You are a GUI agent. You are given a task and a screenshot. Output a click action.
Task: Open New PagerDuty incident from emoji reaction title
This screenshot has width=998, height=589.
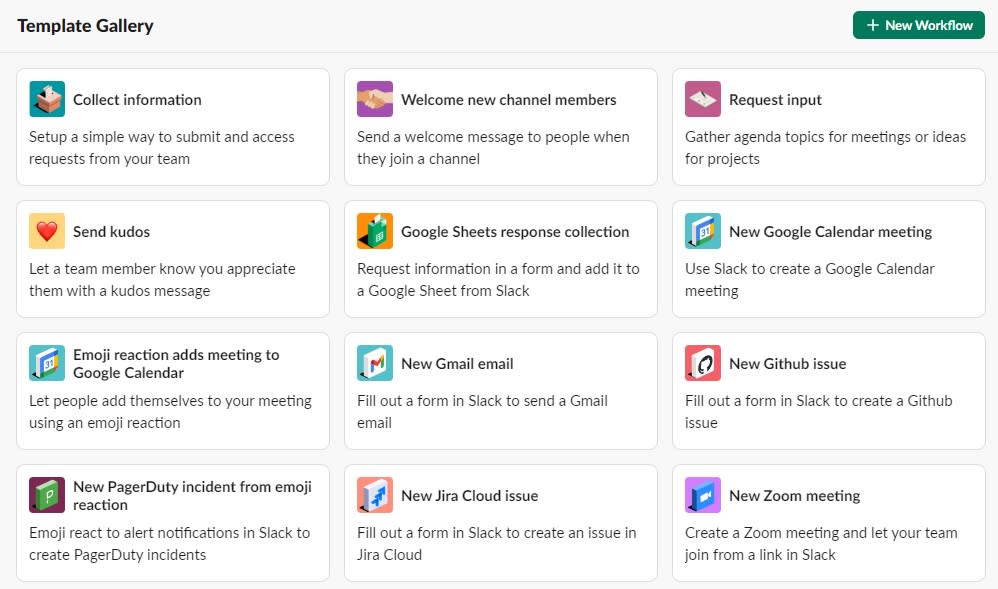pos(192,495)
